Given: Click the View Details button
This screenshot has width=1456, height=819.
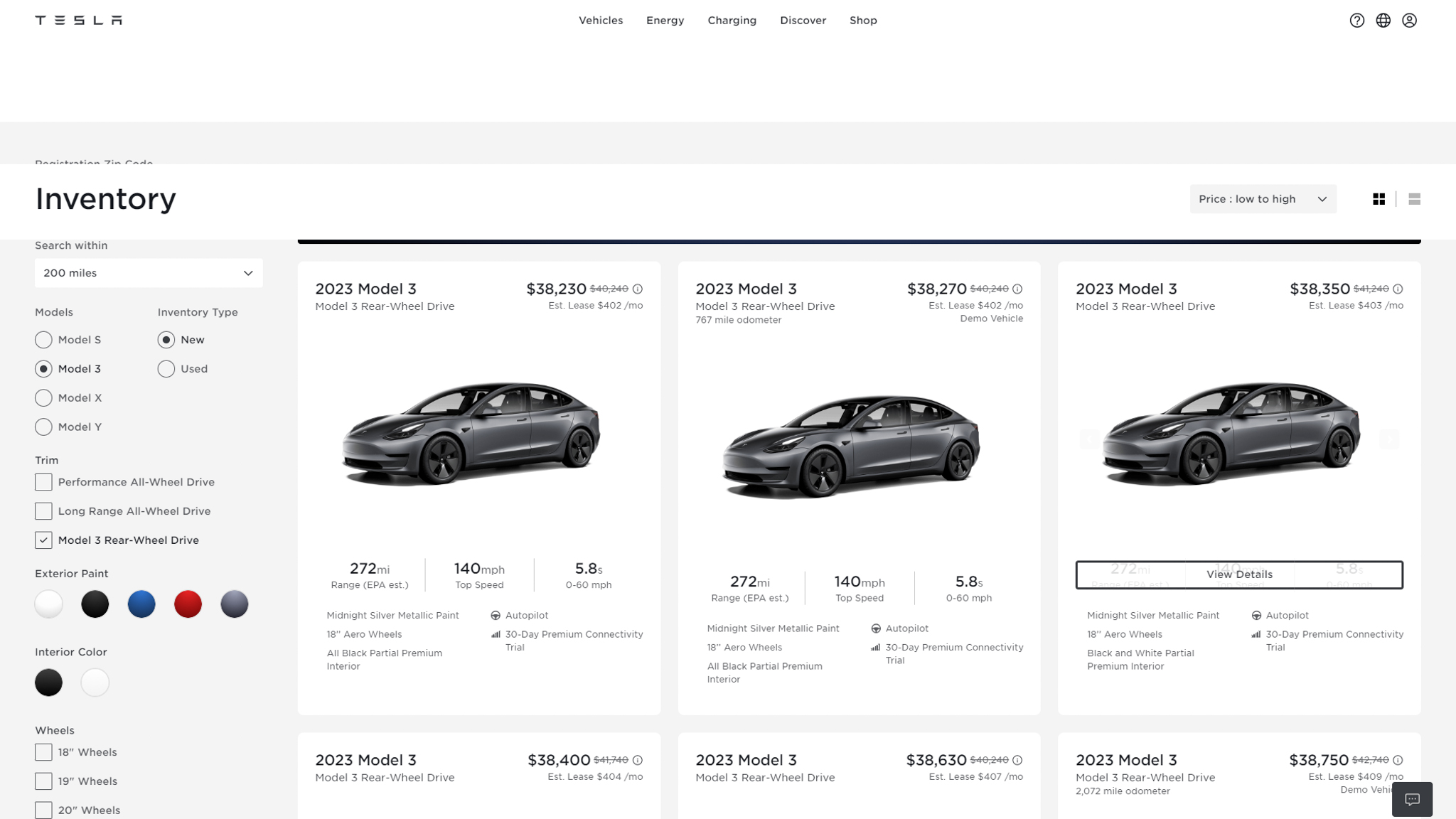Looking at the screenshot, I should [x=1238, y=574].
